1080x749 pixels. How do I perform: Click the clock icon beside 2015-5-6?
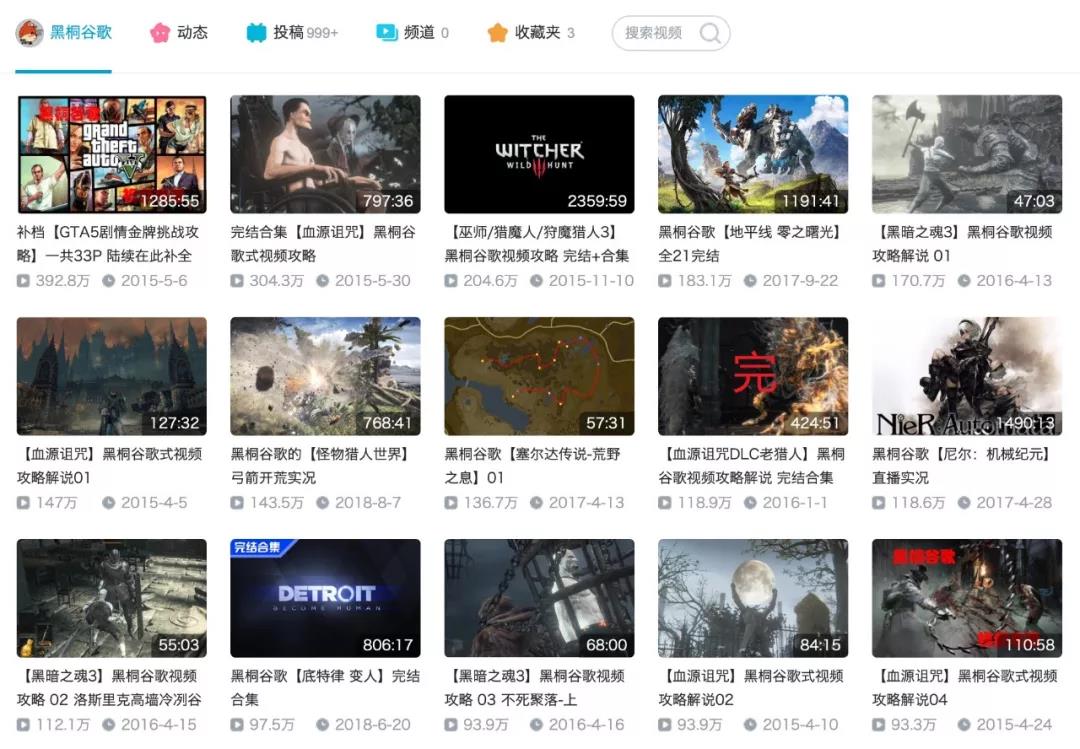tap(109, 280)
